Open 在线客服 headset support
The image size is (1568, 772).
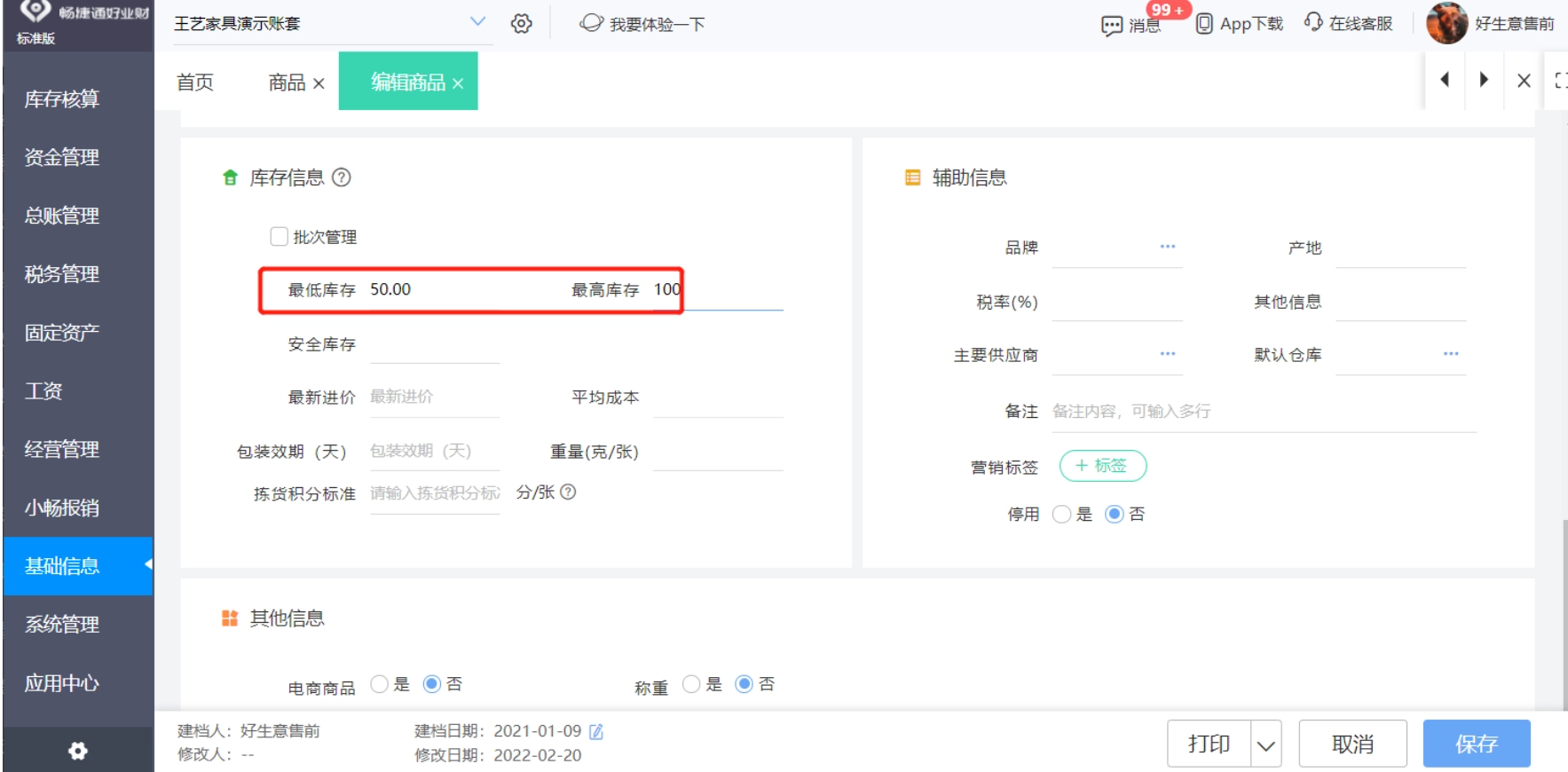1313,23
